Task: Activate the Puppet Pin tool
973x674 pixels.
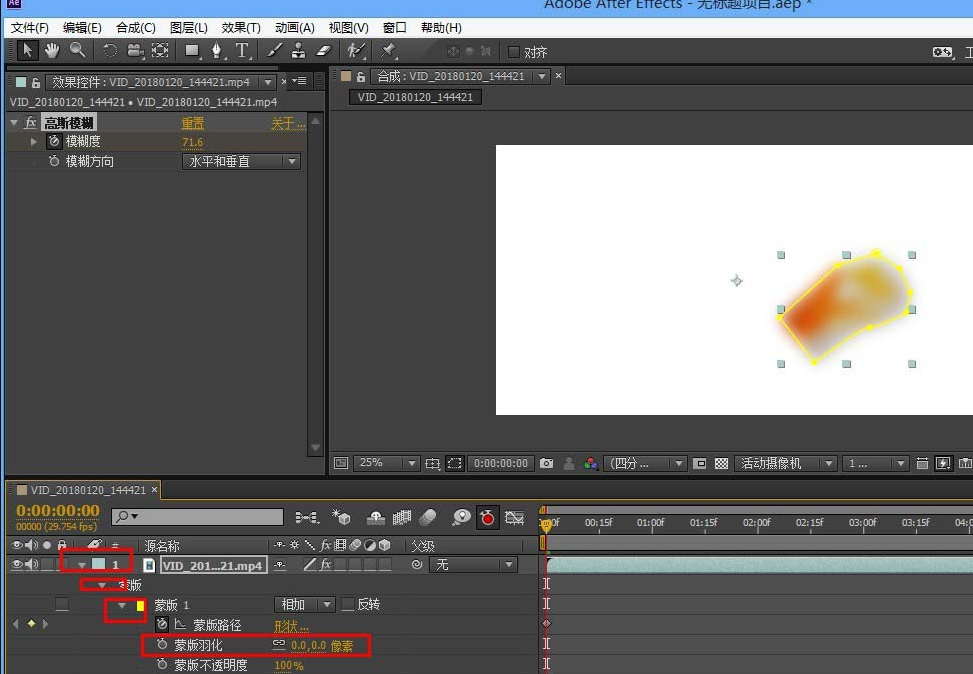Action: click(388, 51)
